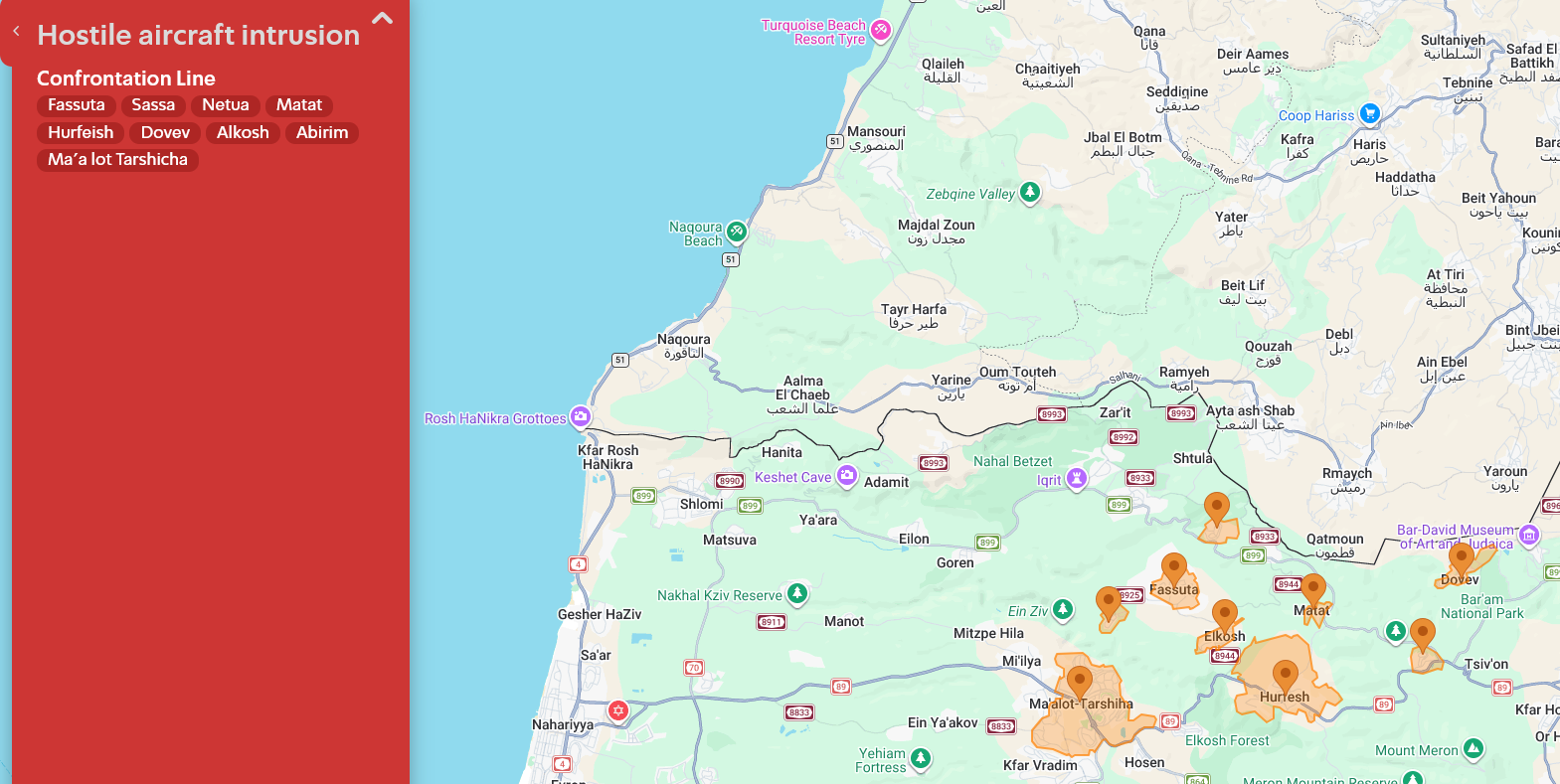
Task: Click the Naqoura town label
Action: point(684,346)
